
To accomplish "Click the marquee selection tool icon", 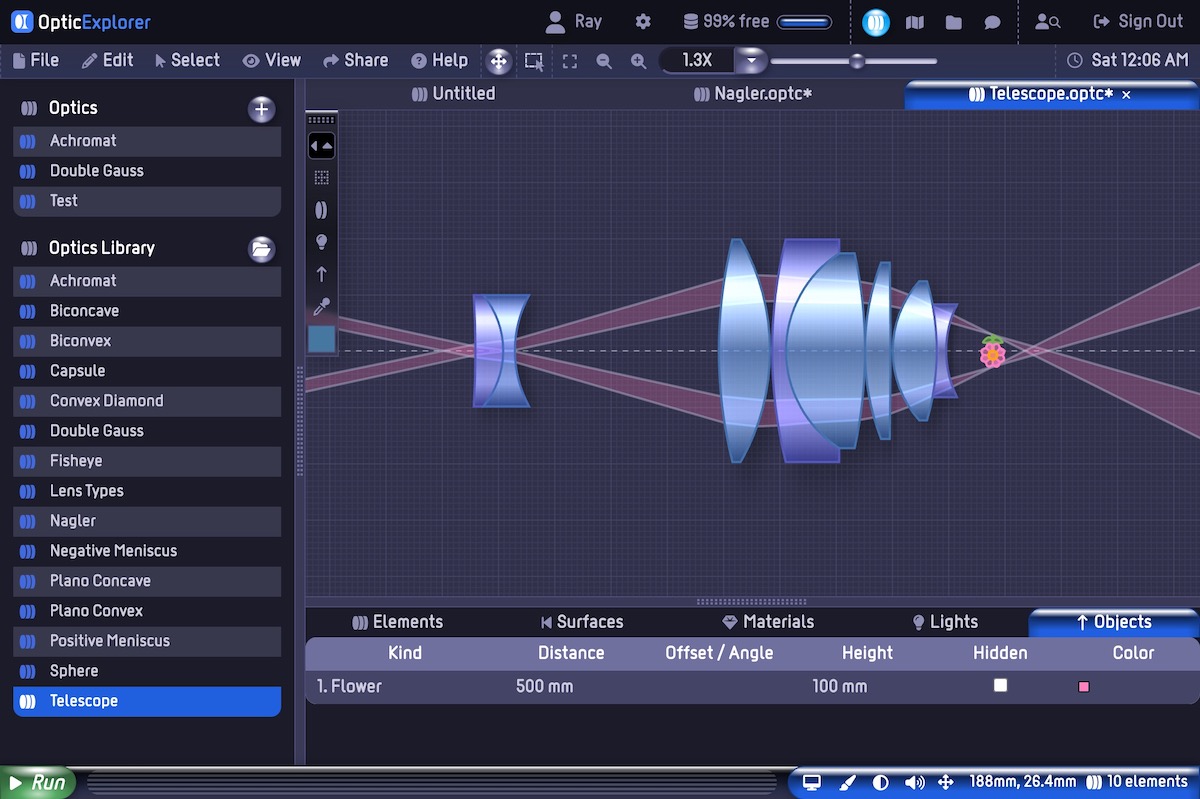I will tap(534, 61).
